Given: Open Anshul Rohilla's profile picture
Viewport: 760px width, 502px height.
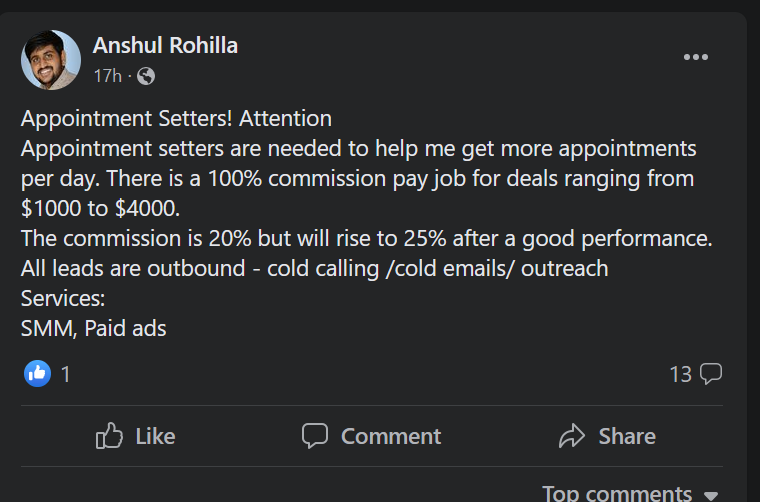Looking at the screenshot, I should [x=51, y=60].
